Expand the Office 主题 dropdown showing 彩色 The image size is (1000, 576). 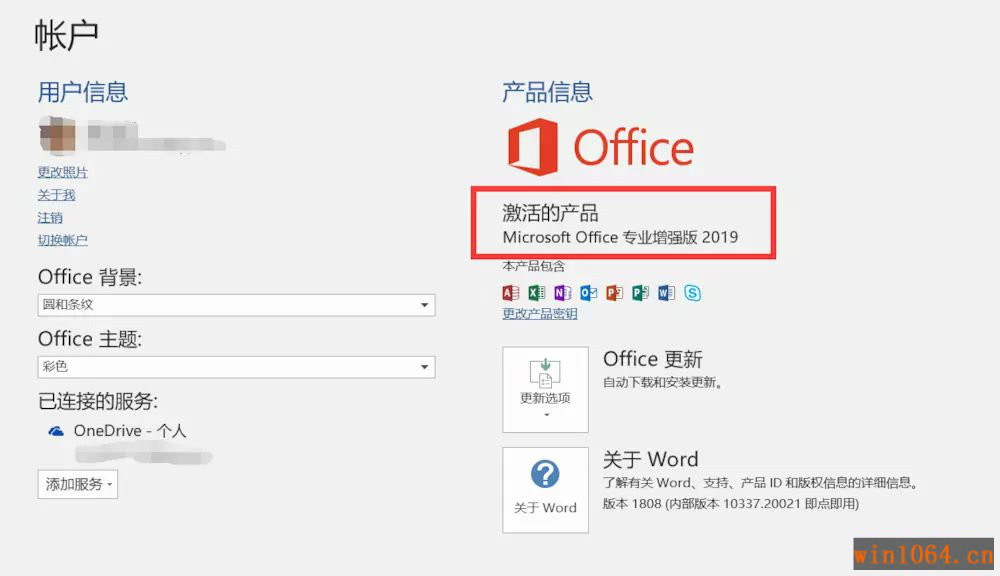tap(237, 367)
